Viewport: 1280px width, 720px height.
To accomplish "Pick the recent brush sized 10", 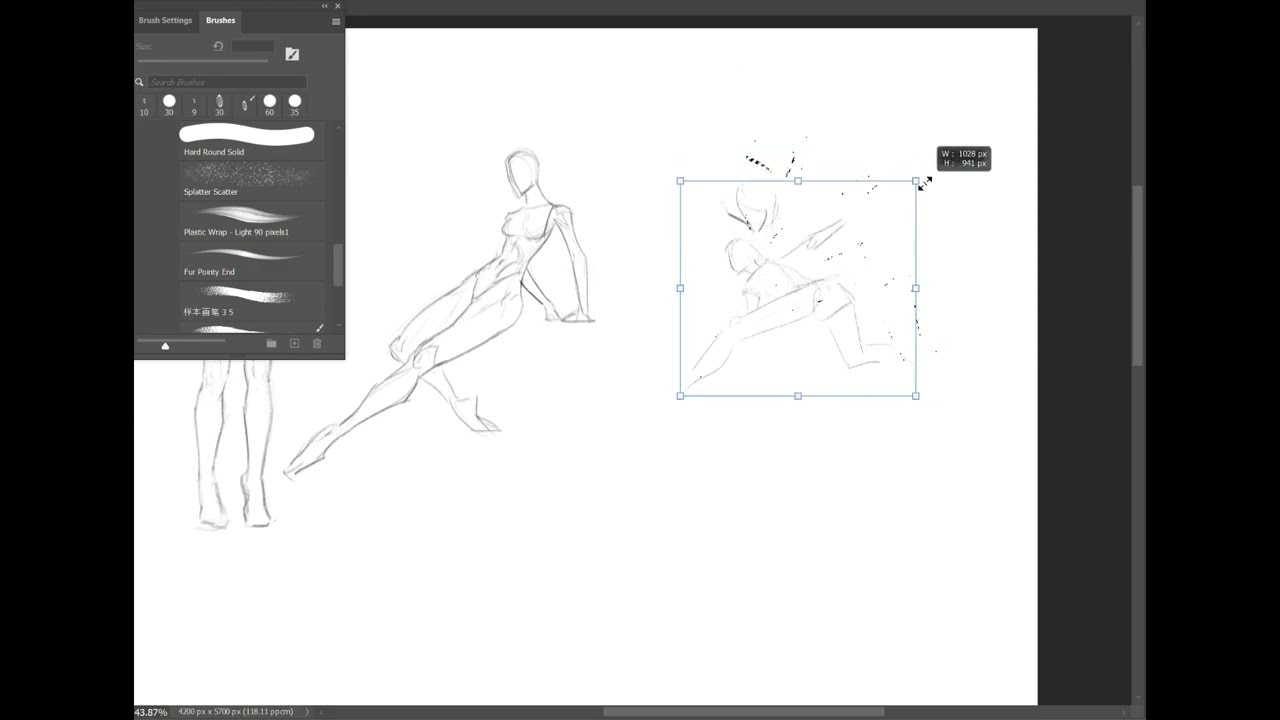I will tap(144, 105).
